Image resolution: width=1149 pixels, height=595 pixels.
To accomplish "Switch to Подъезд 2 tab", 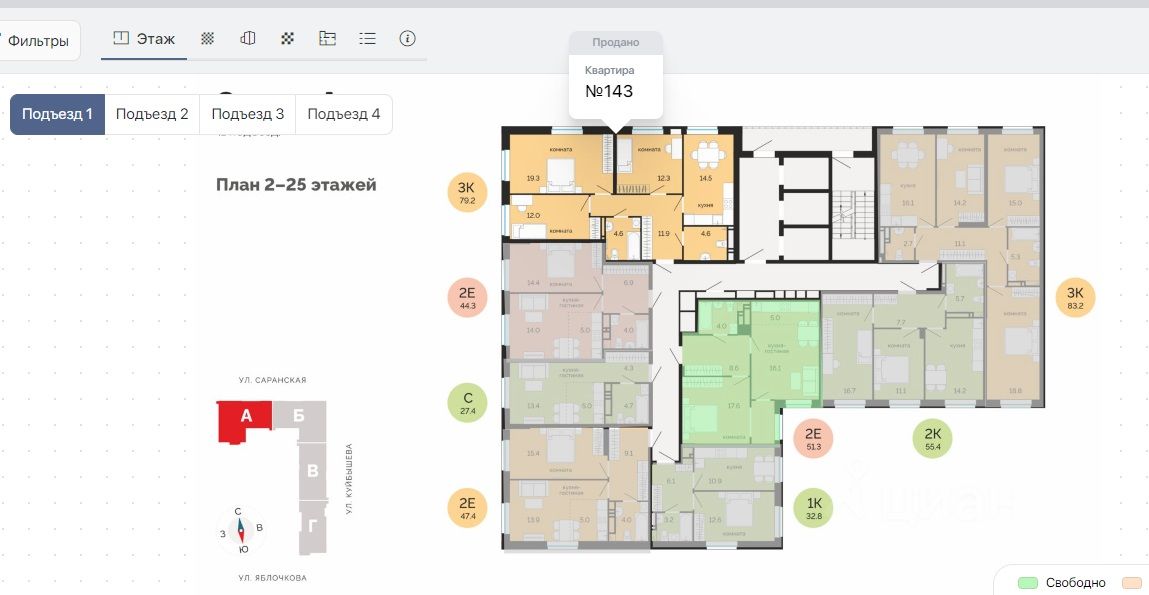I will (152, 114).
